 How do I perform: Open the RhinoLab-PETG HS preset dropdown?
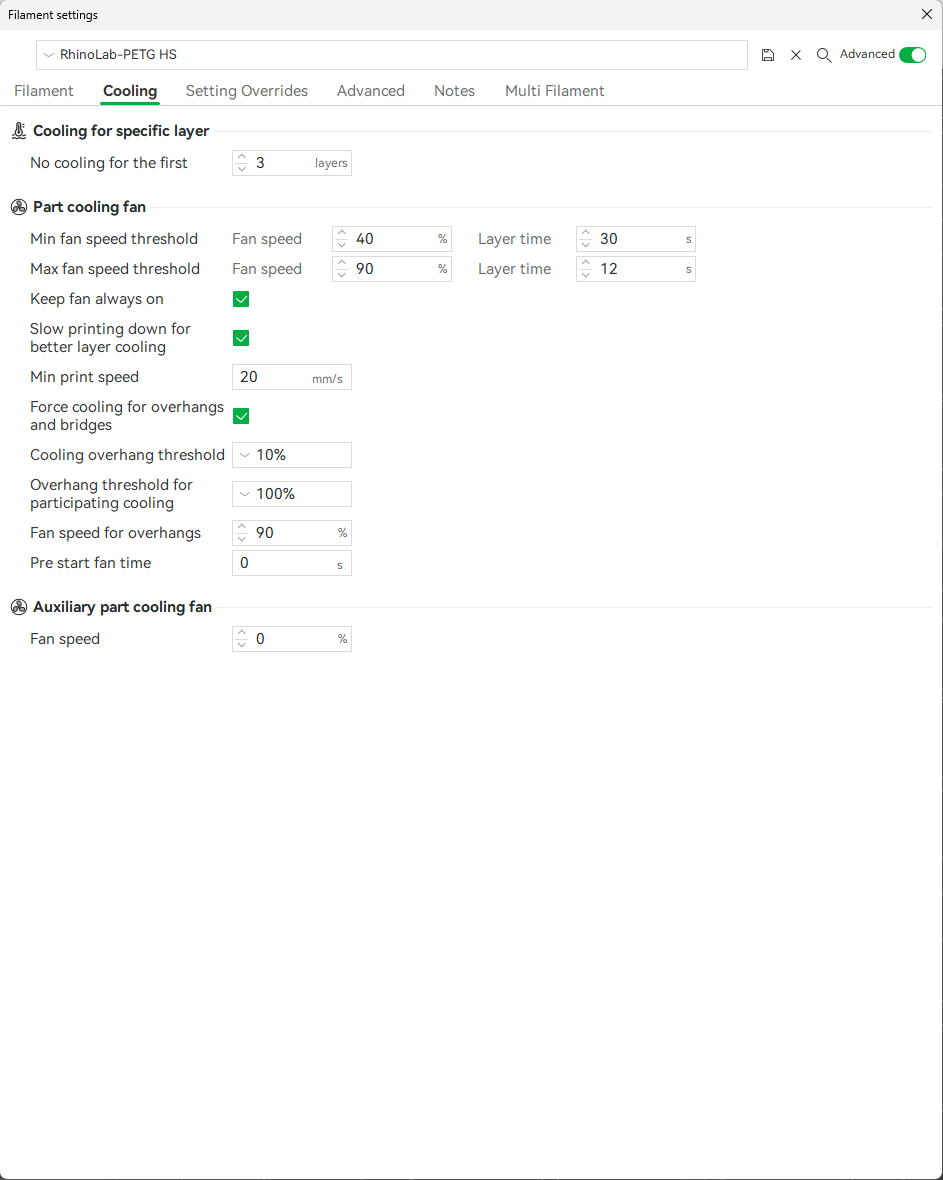48,55
